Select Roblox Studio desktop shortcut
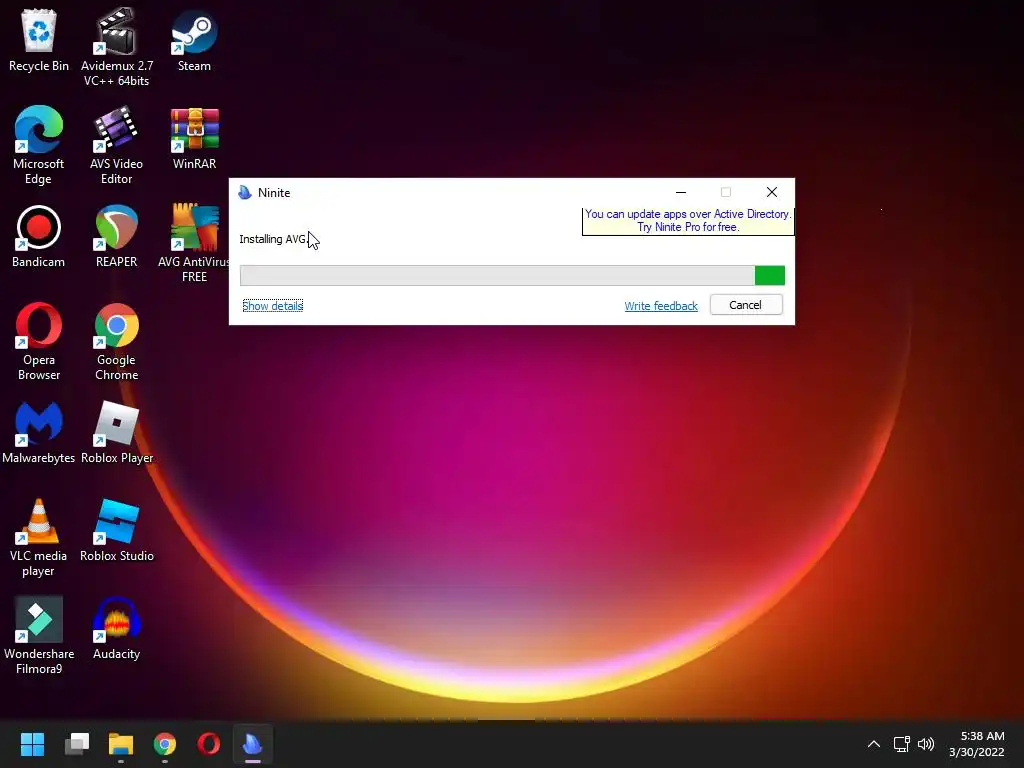Image resolution: width=1024 pixels, height=768 pixels. pos(116,530)
